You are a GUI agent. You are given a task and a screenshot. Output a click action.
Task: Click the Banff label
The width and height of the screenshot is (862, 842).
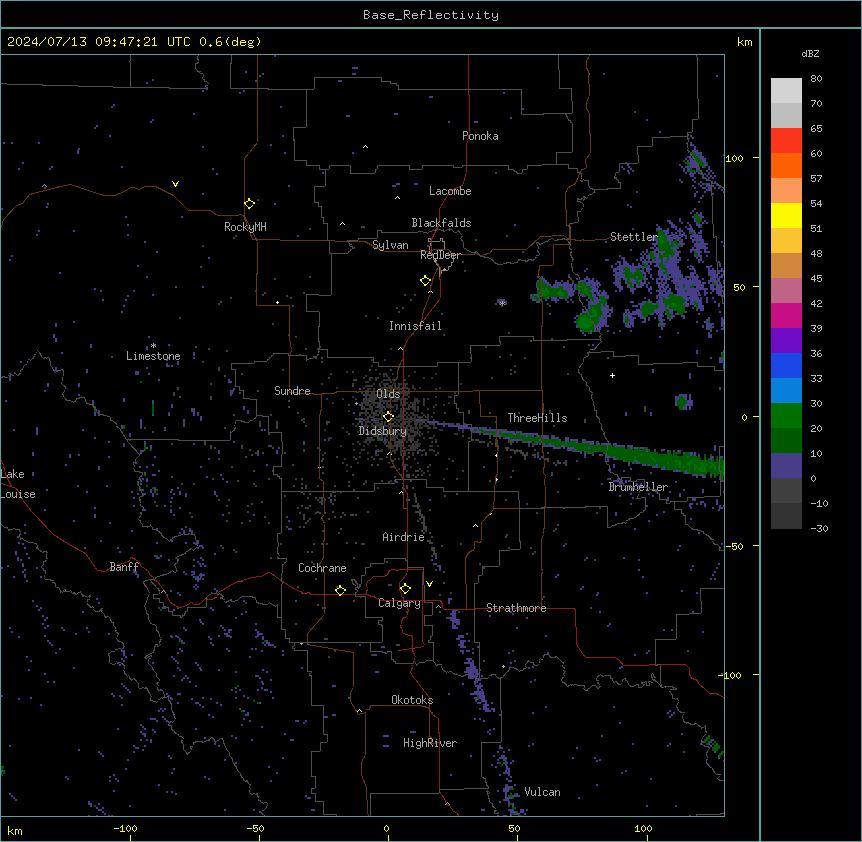[124, 567]
